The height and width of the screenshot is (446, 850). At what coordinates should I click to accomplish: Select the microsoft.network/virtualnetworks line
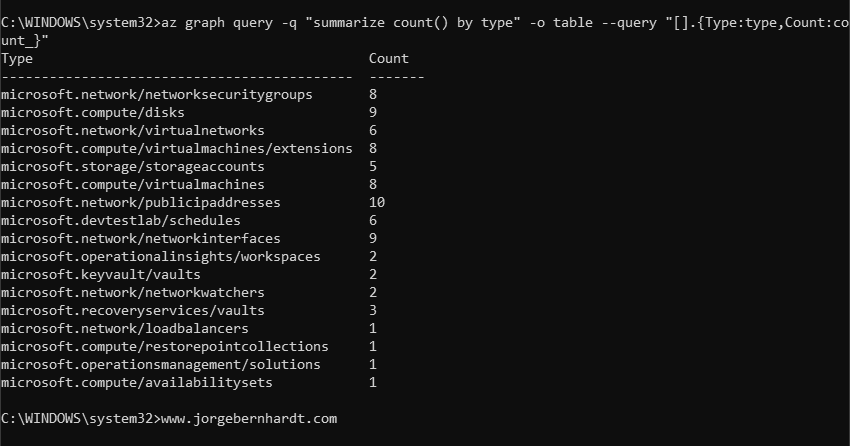(132, 131)
